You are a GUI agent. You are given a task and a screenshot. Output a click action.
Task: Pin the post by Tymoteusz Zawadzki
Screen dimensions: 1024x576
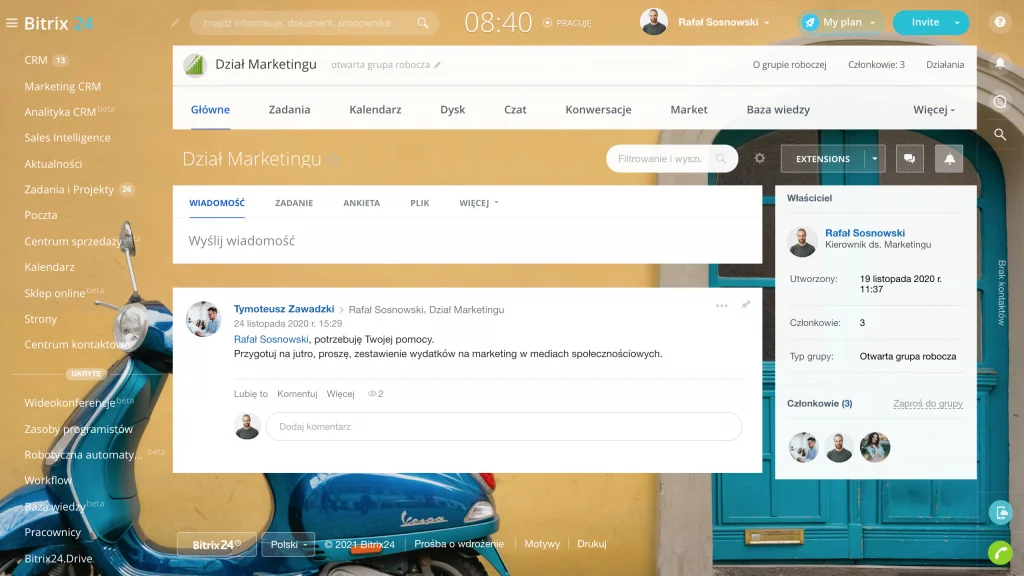pos(745,305)
